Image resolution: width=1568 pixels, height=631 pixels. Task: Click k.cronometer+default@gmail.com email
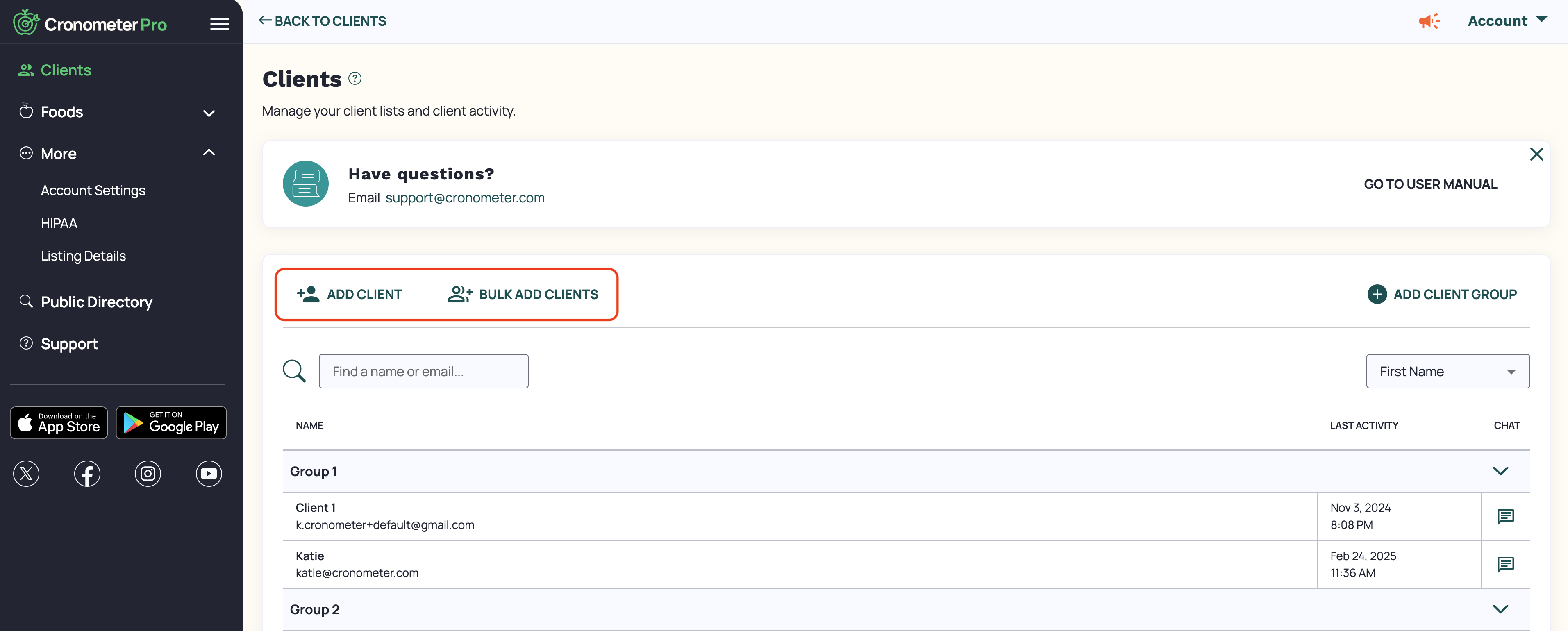(385, 524)
